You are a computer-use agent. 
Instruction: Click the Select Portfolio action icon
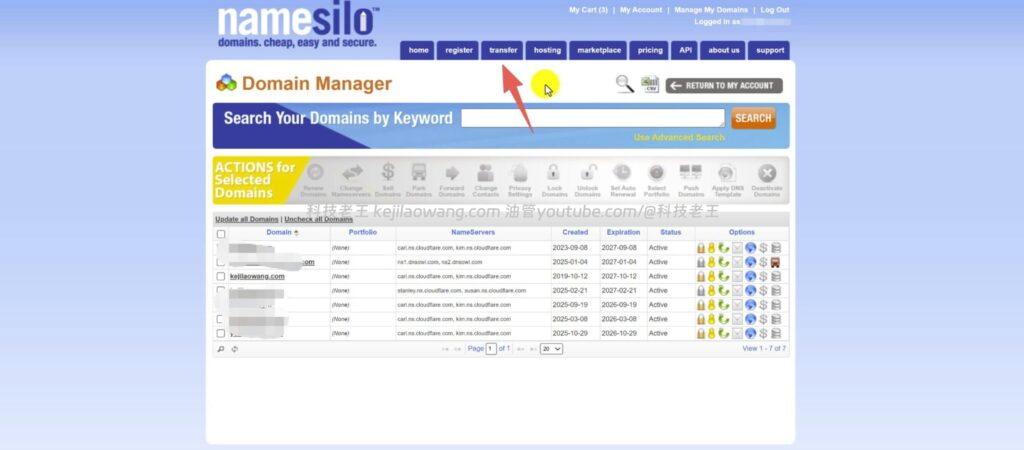[656, 172]
